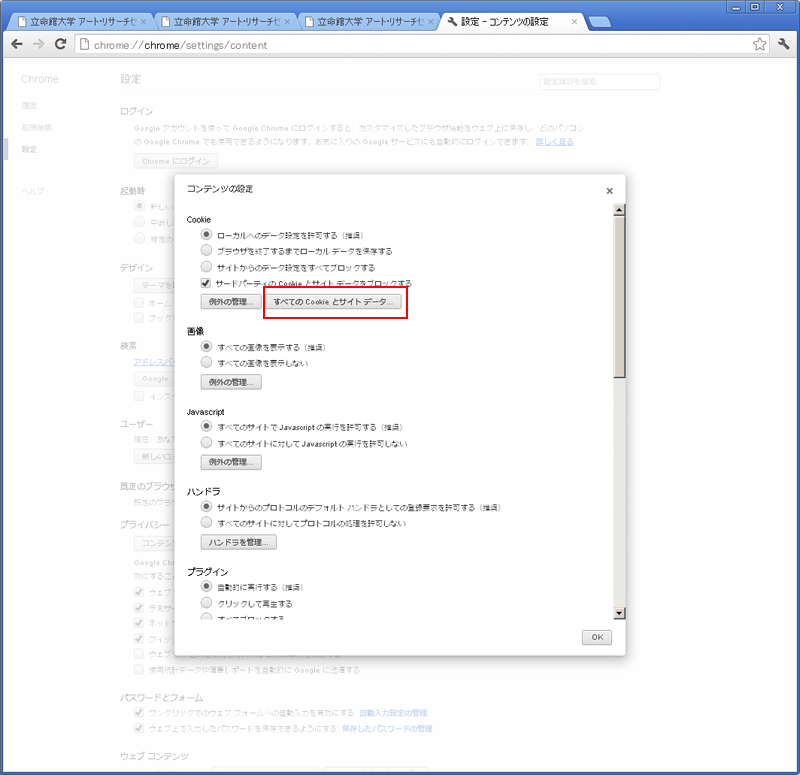The image size is (800, 775).
Task: Open the 詳しく見る link in ログイン section
Action: point(555,142)
